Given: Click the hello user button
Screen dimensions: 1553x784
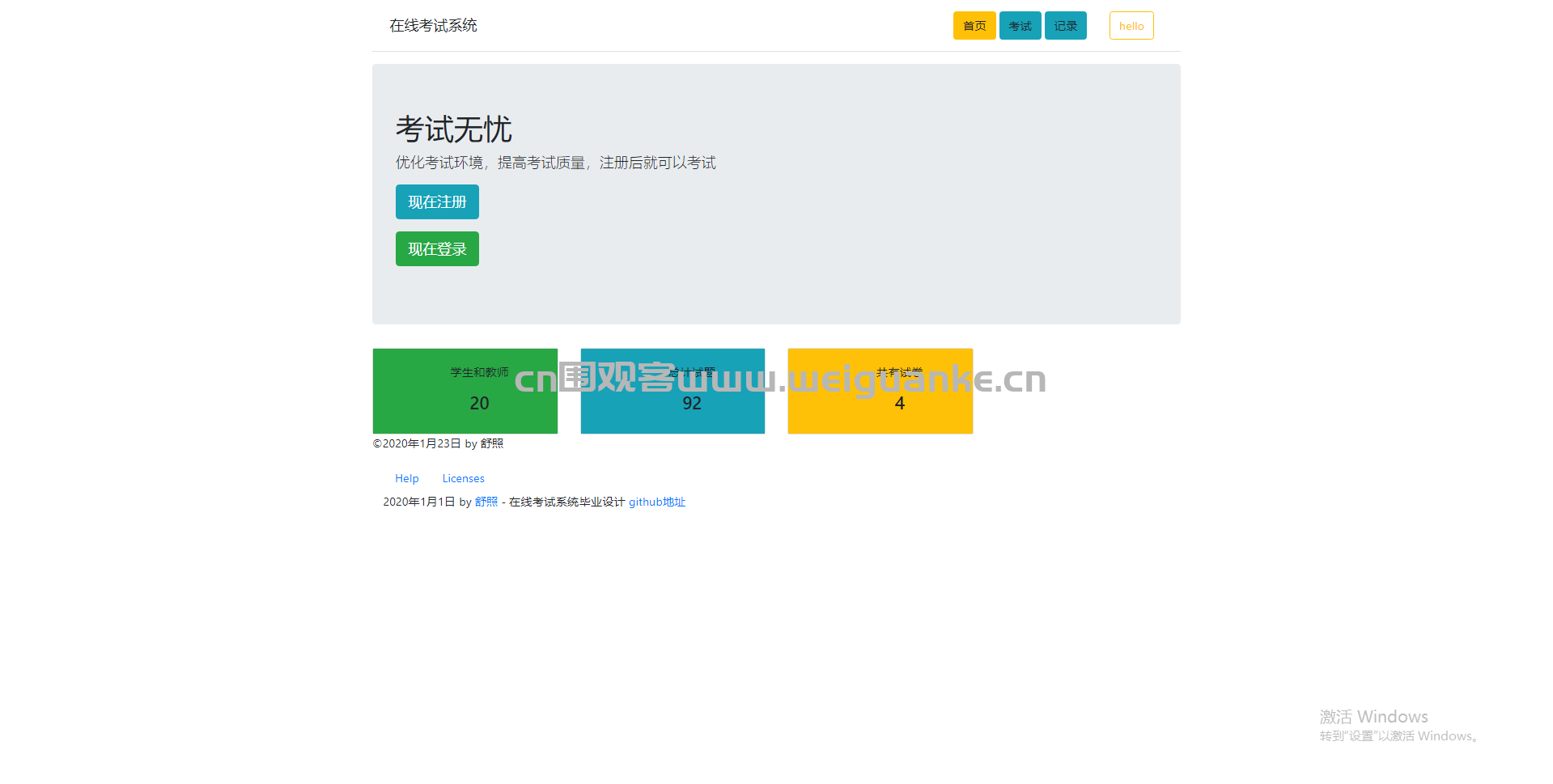Looking at the screenshot, I should click(1131, 26).
